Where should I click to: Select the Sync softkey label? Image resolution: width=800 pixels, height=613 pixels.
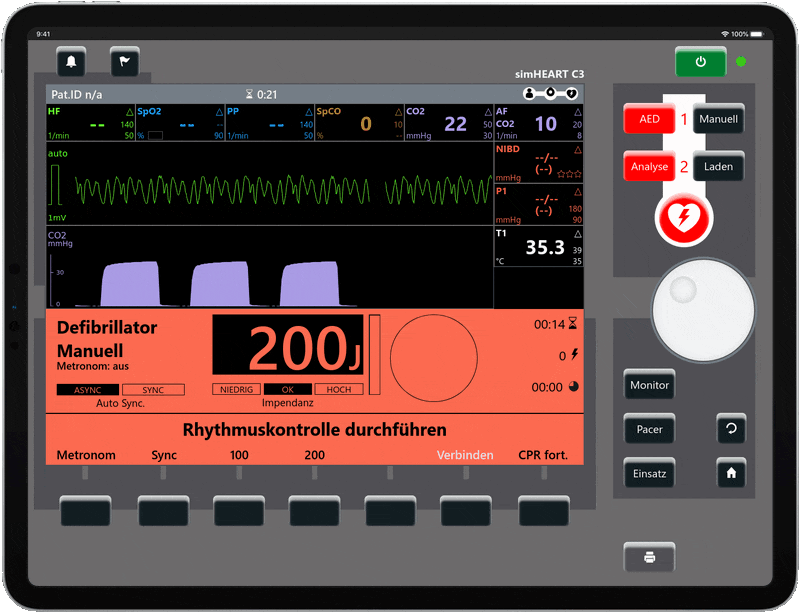click(164, 455)
